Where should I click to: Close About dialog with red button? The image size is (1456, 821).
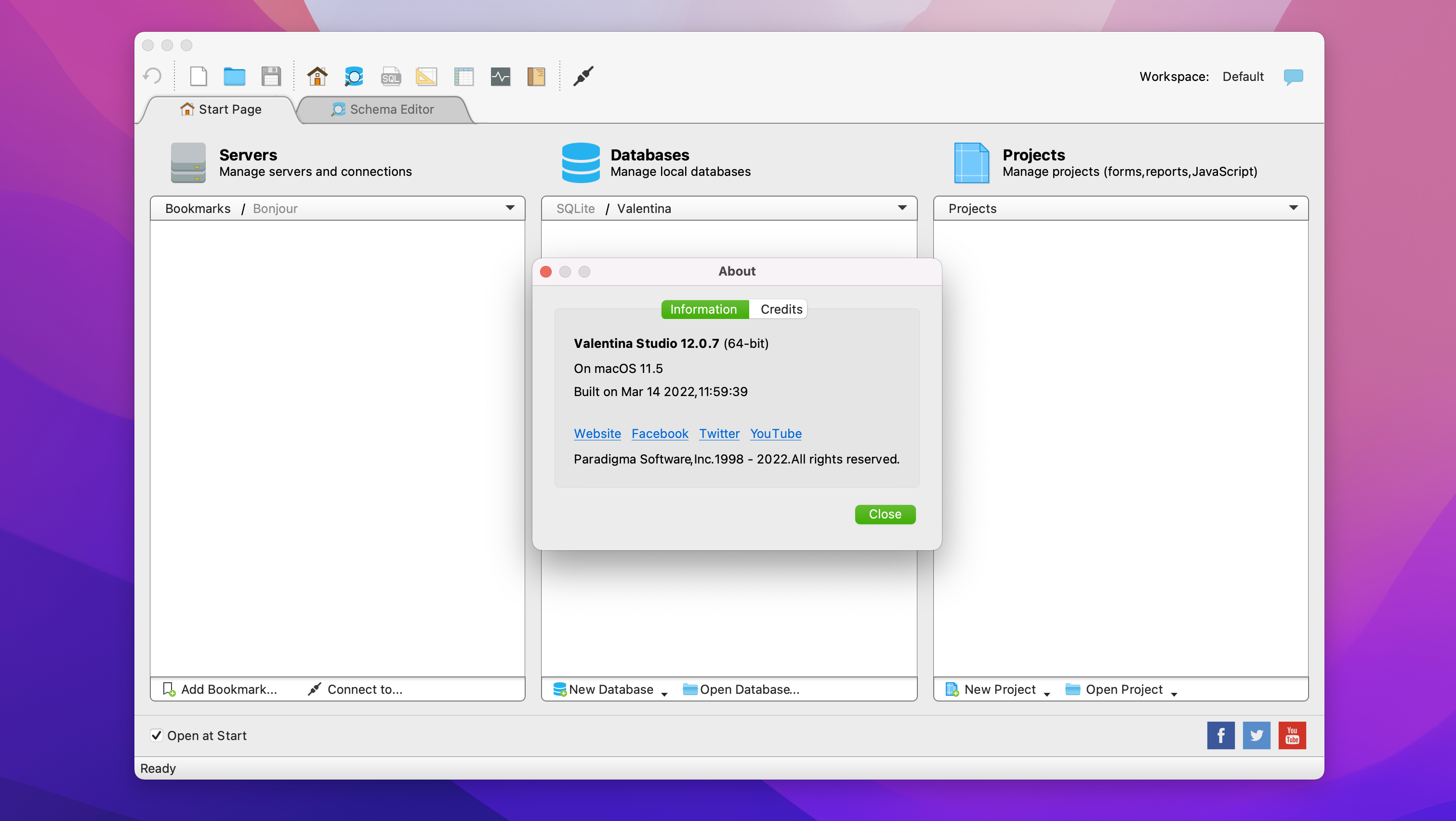545,272
